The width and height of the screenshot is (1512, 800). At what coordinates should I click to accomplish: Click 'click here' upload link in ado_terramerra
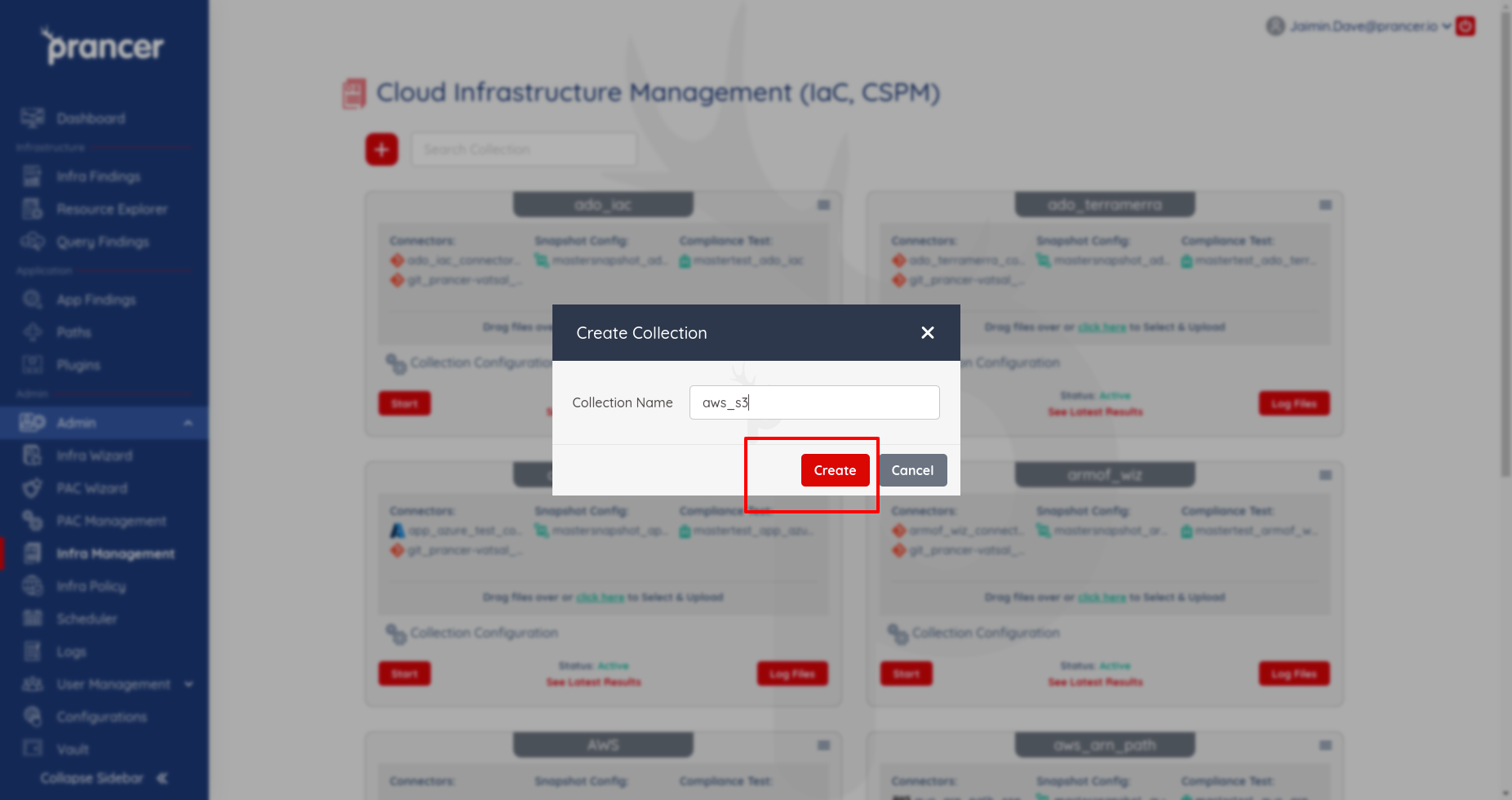[x=1102, y=327]
